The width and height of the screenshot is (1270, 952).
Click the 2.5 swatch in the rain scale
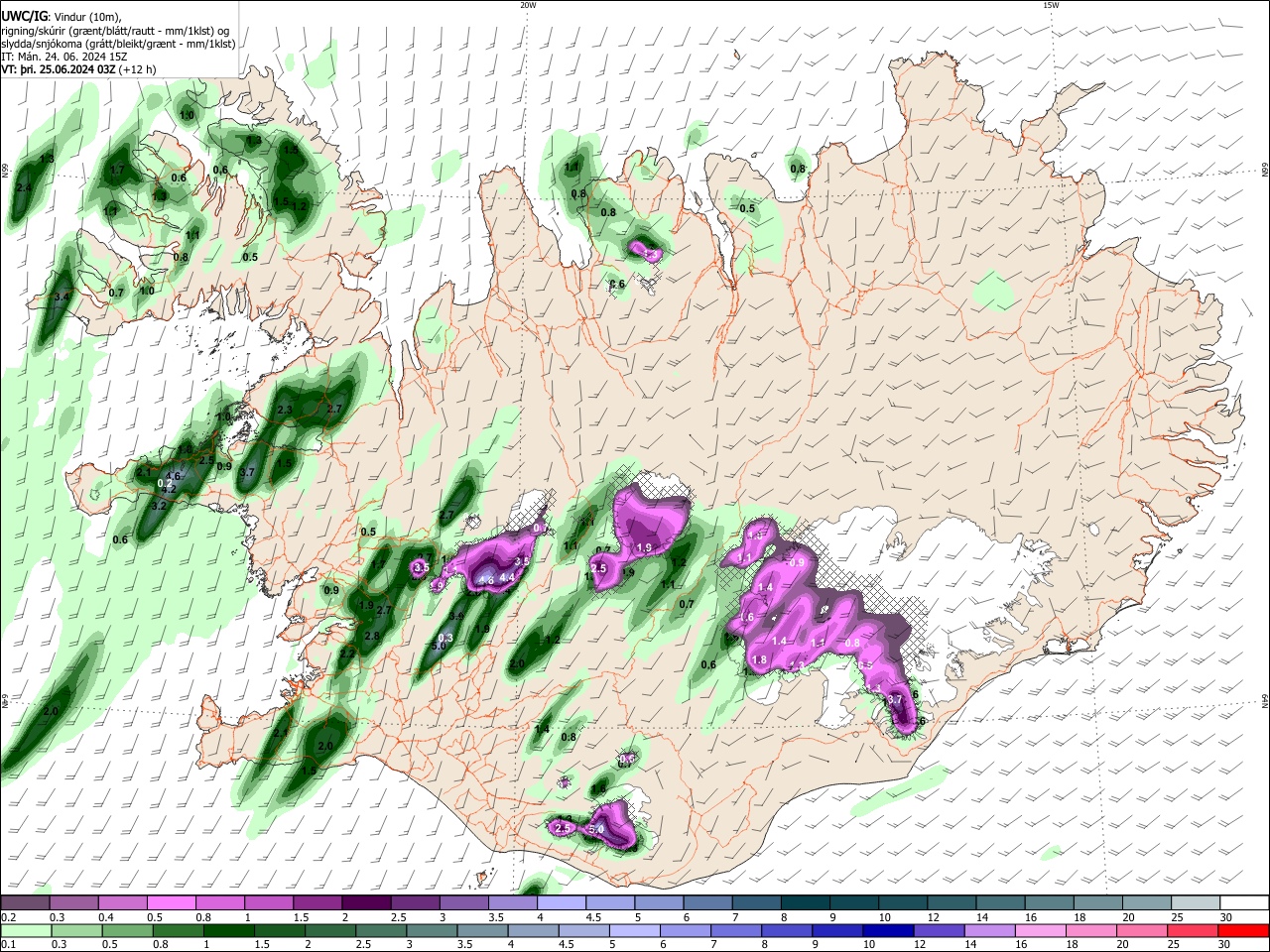coord(381,931)
